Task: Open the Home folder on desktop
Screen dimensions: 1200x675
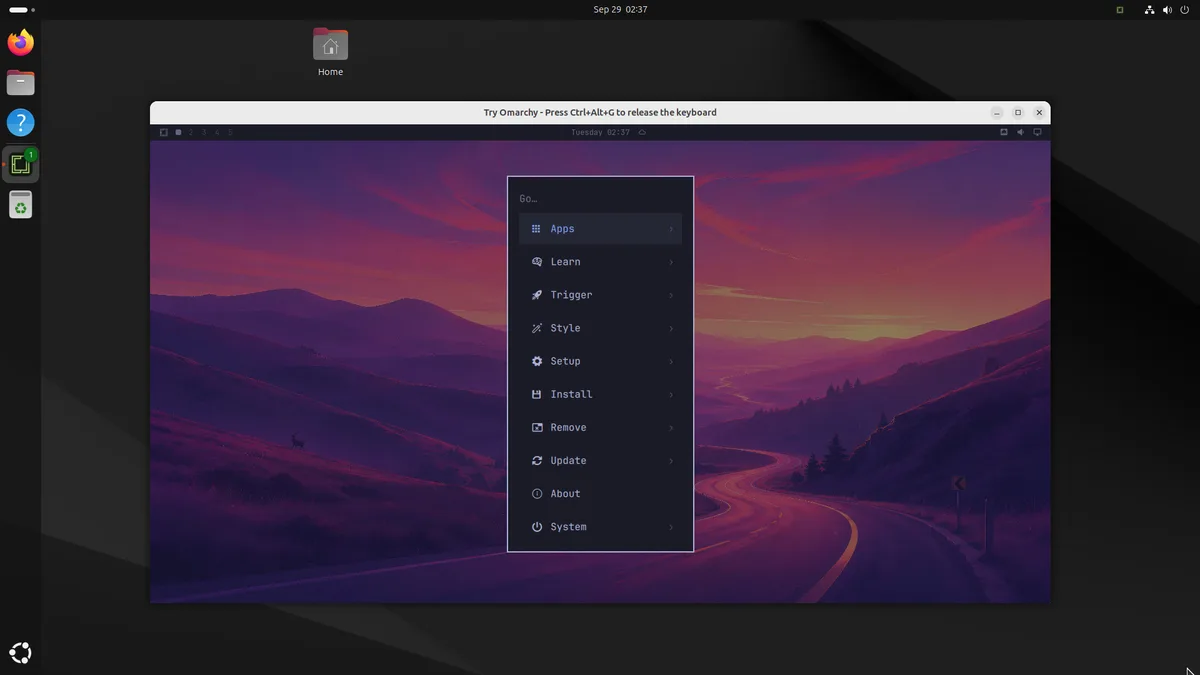Action: pos(330,53)
